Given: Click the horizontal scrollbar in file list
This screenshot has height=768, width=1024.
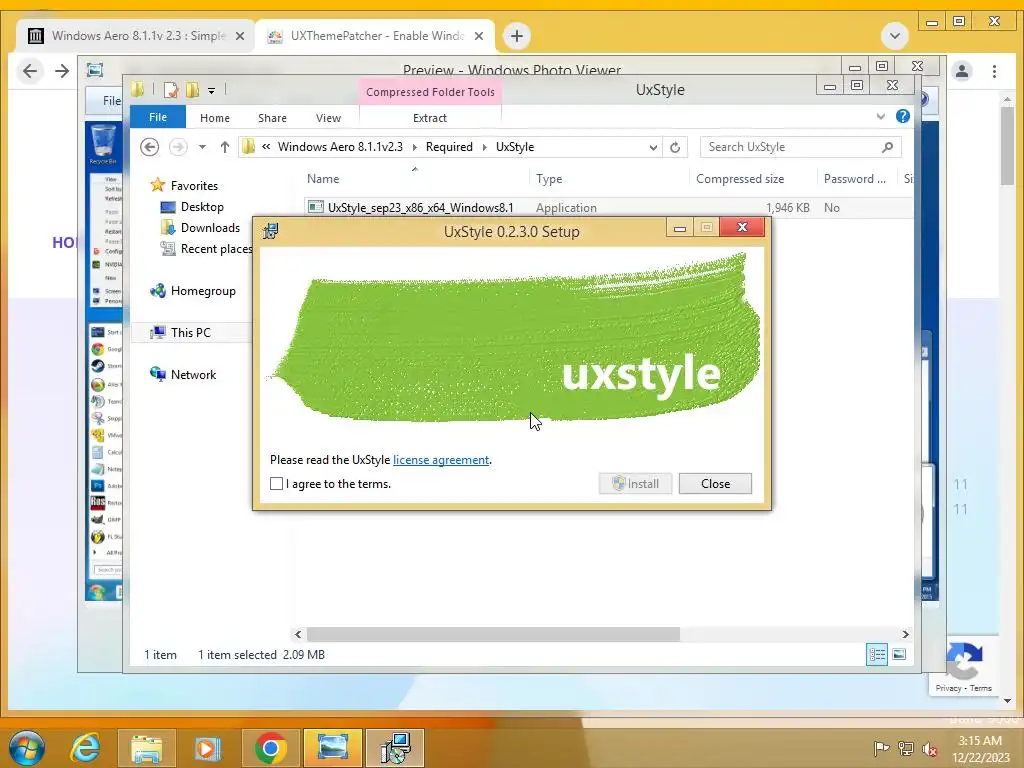Looking at the screenshot, I should click(493, 634).
